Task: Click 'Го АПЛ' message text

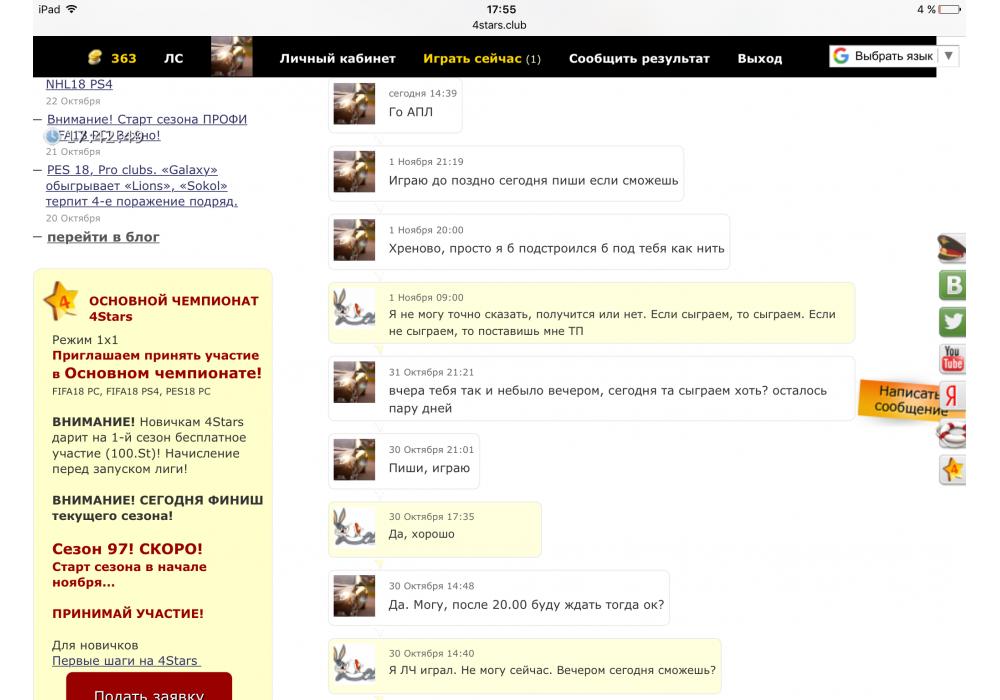Action: (411, 112)
